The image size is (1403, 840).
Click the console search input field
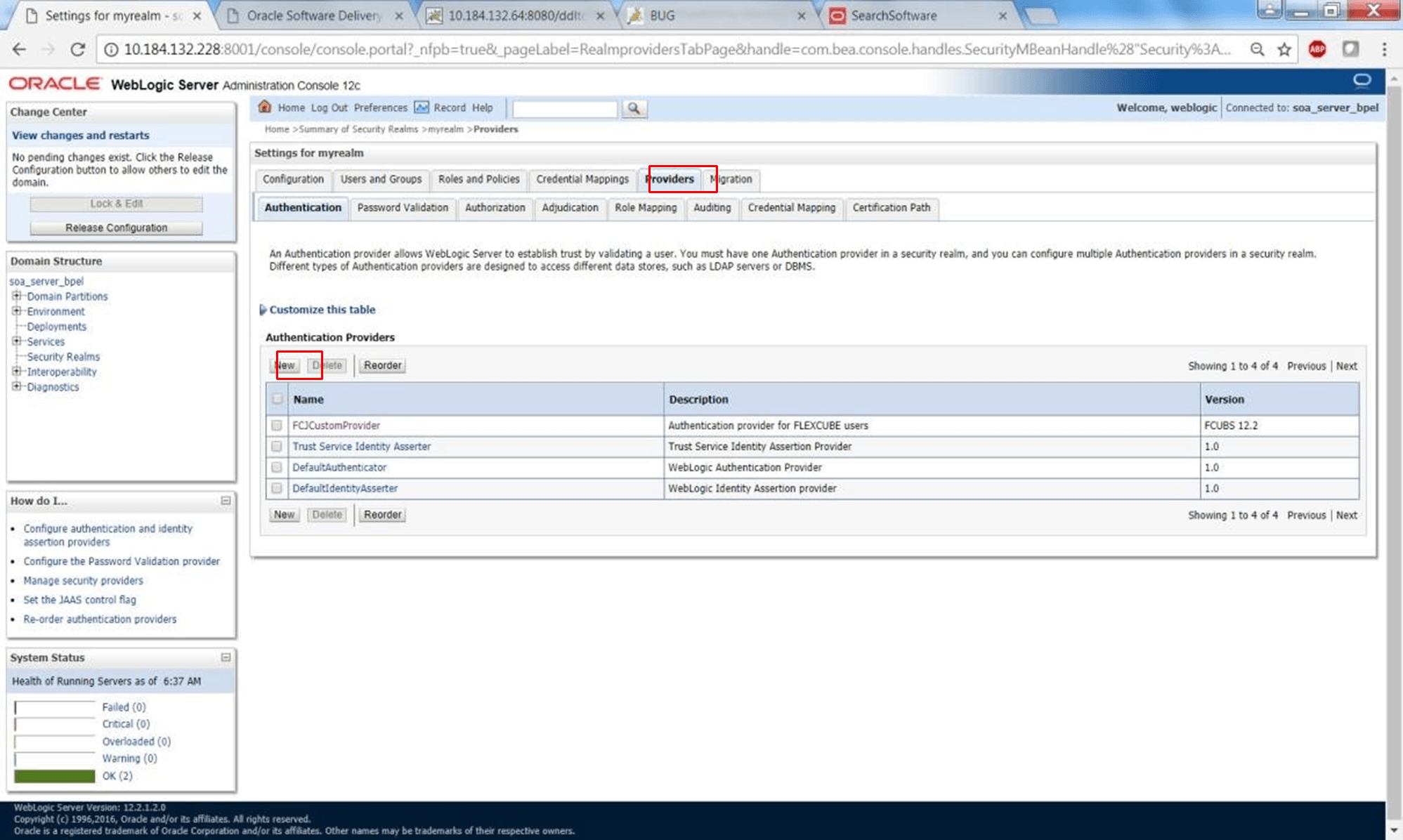pyautogui.click(x=564, y=109)
